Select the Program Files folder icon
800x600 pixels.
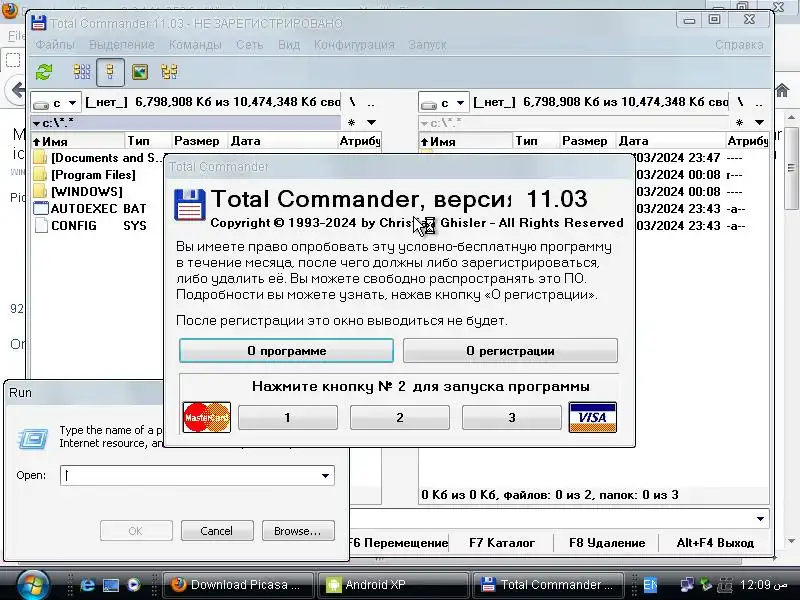pos(40,174)
